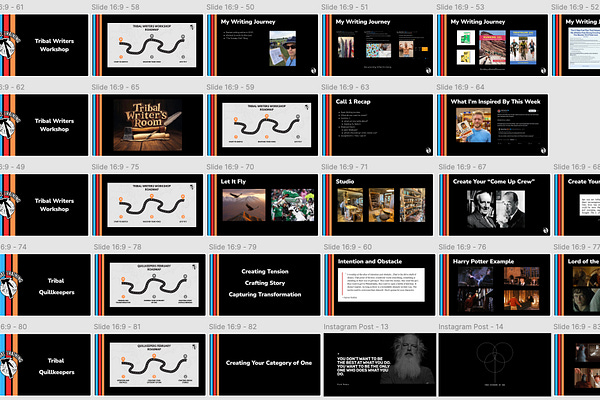Select the Tribal Quillkeepers title slide 74
The image size is (600, 400).
coord(45,285)
